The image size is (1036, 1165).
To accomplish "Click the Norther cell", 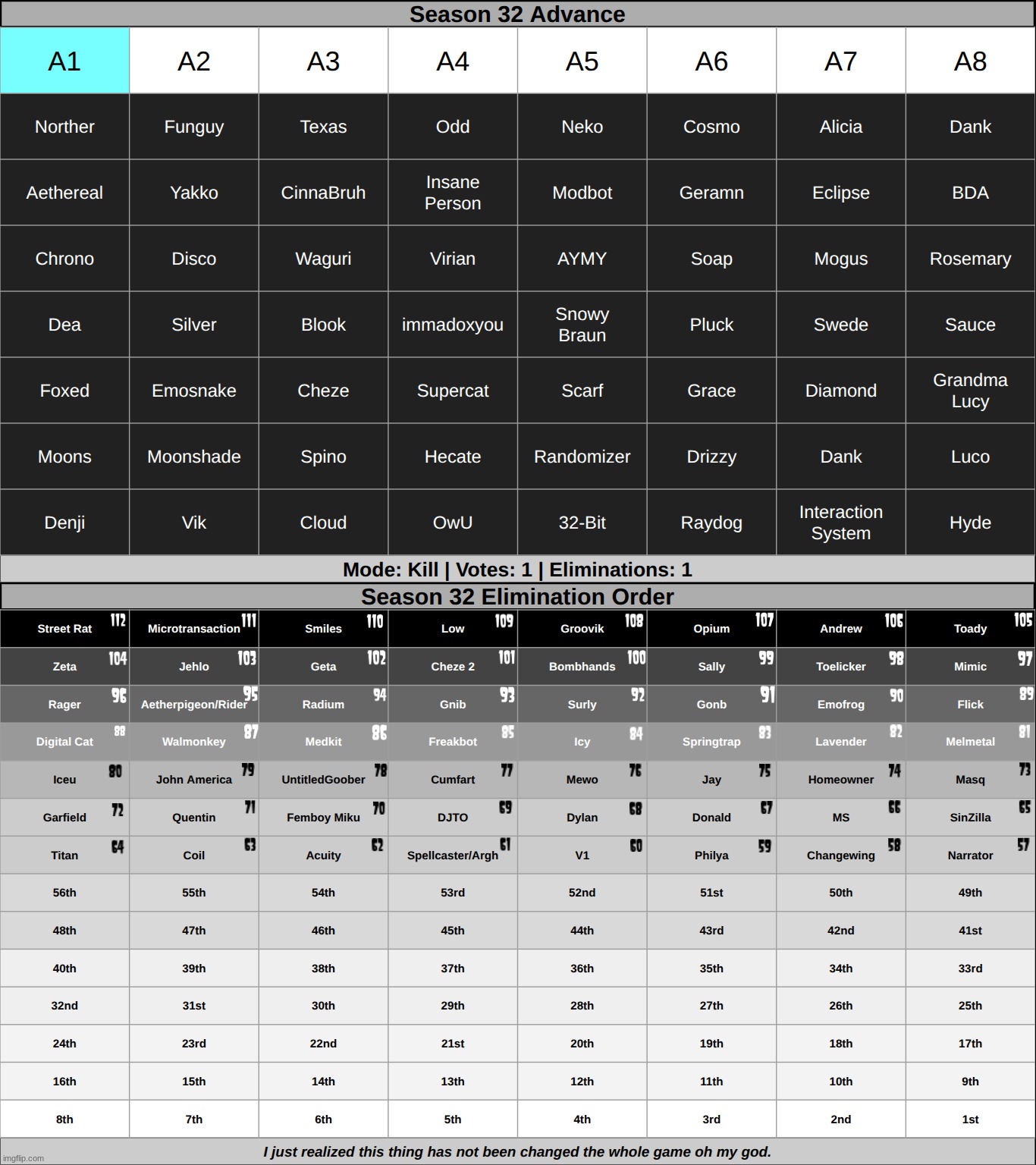I will pos(64,127).
